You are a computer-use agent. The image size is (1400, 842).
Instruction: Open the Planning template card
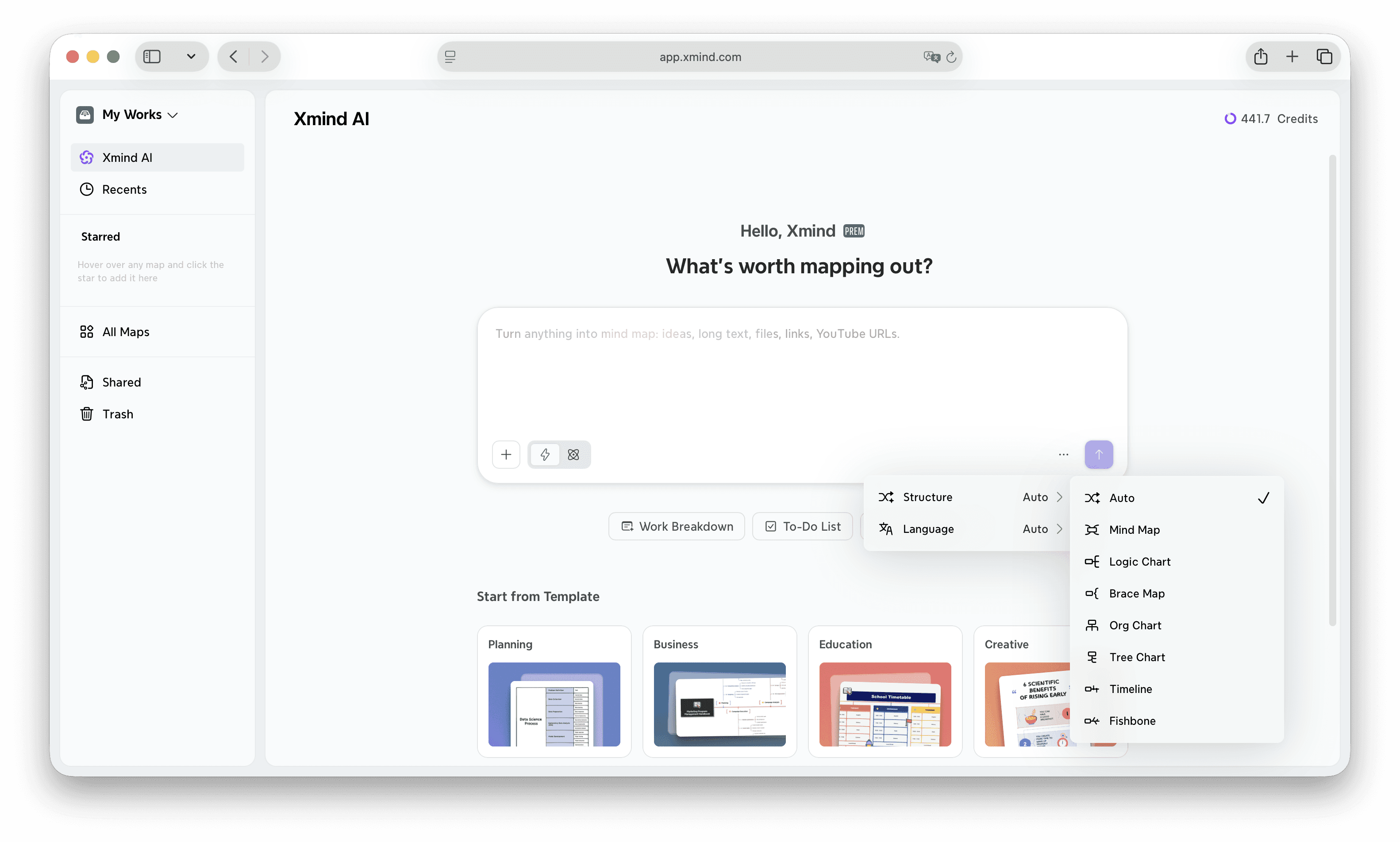tap(554, 692)
